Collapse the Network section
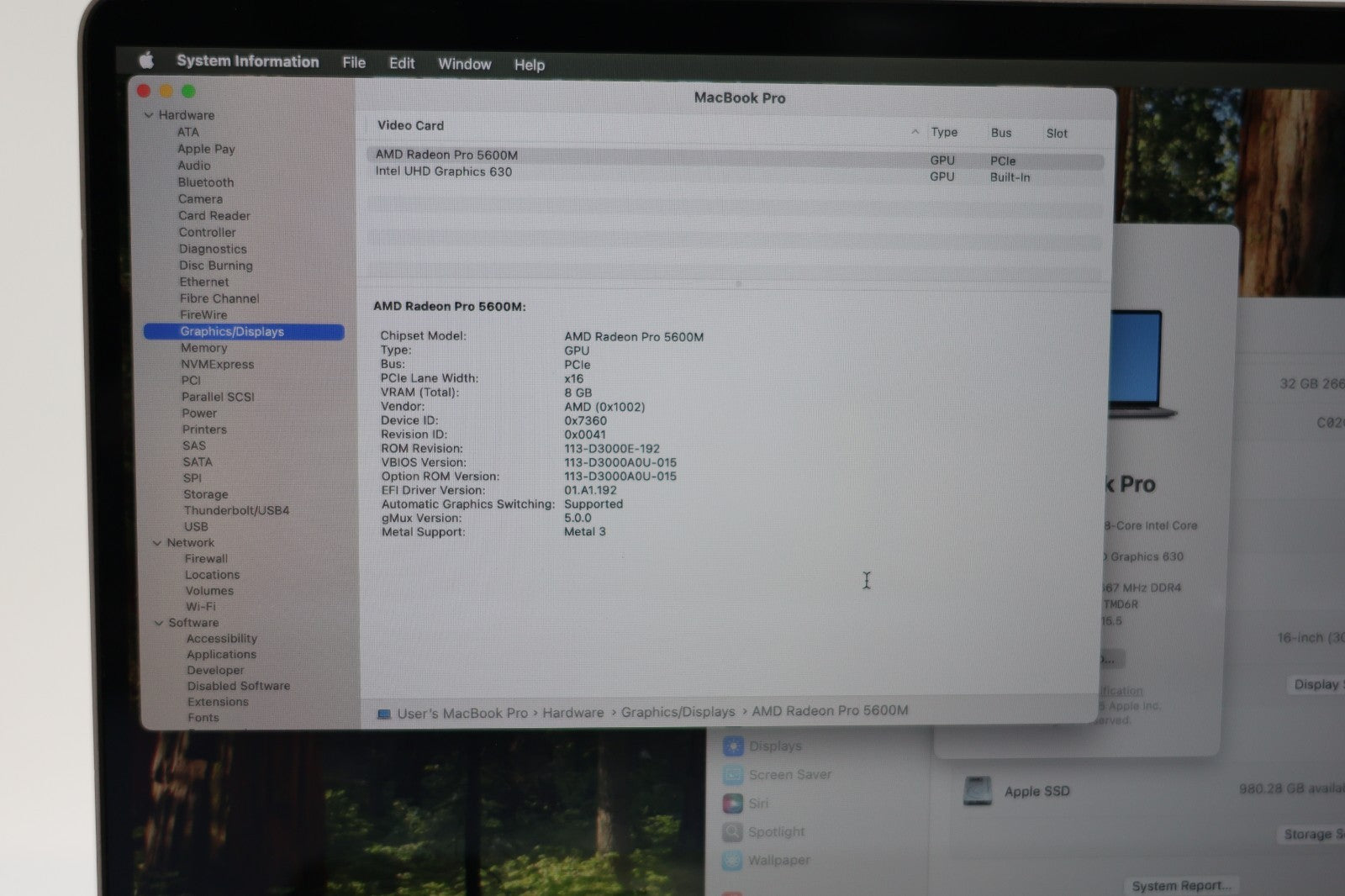The height and width of the screenshot is (896, 1345). [156, 543]
